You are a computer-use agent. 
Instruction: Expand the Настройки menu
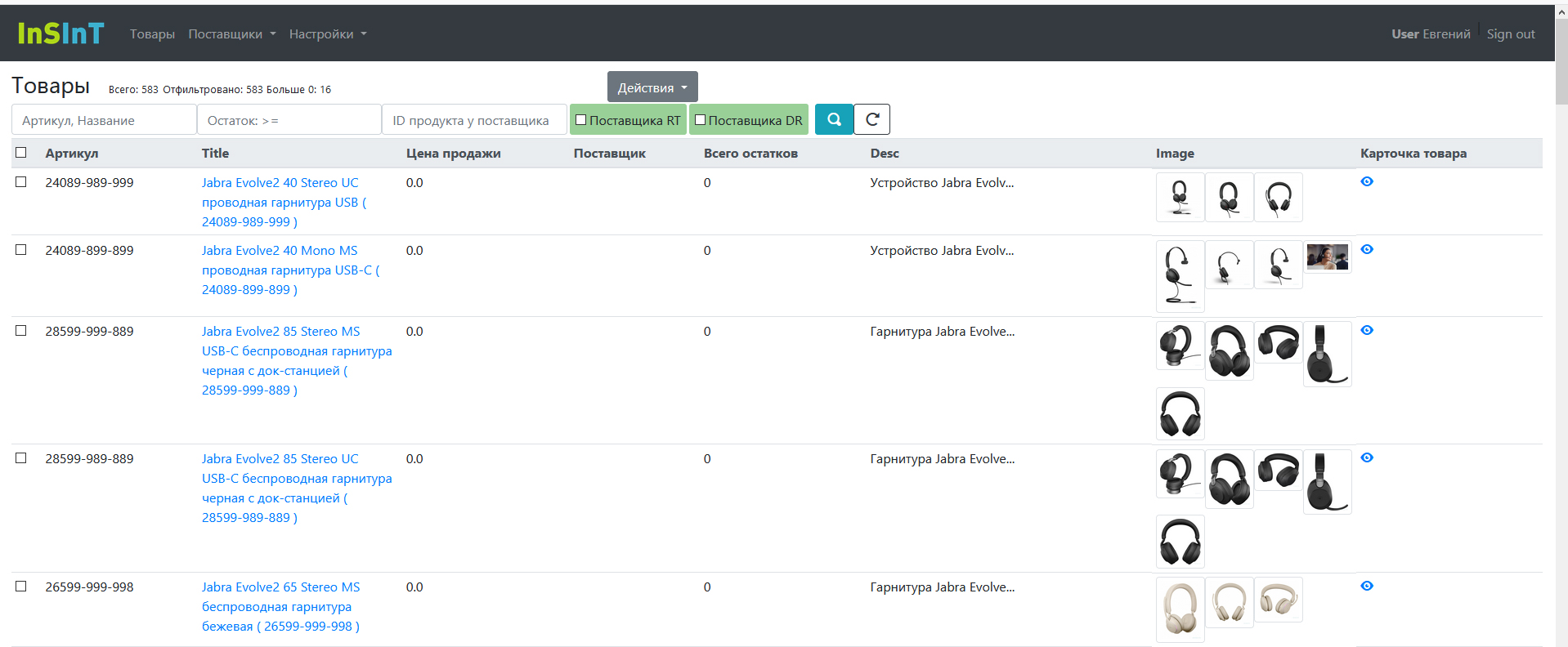pos(327,34)
